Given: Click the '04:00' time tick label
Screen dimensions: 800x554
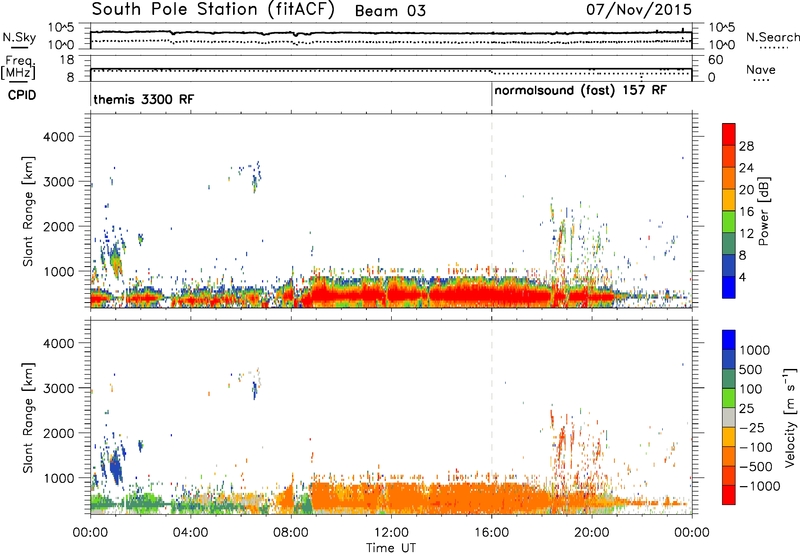Looking at the screenshot, I should pyautogui.click(x=190, y=533).
